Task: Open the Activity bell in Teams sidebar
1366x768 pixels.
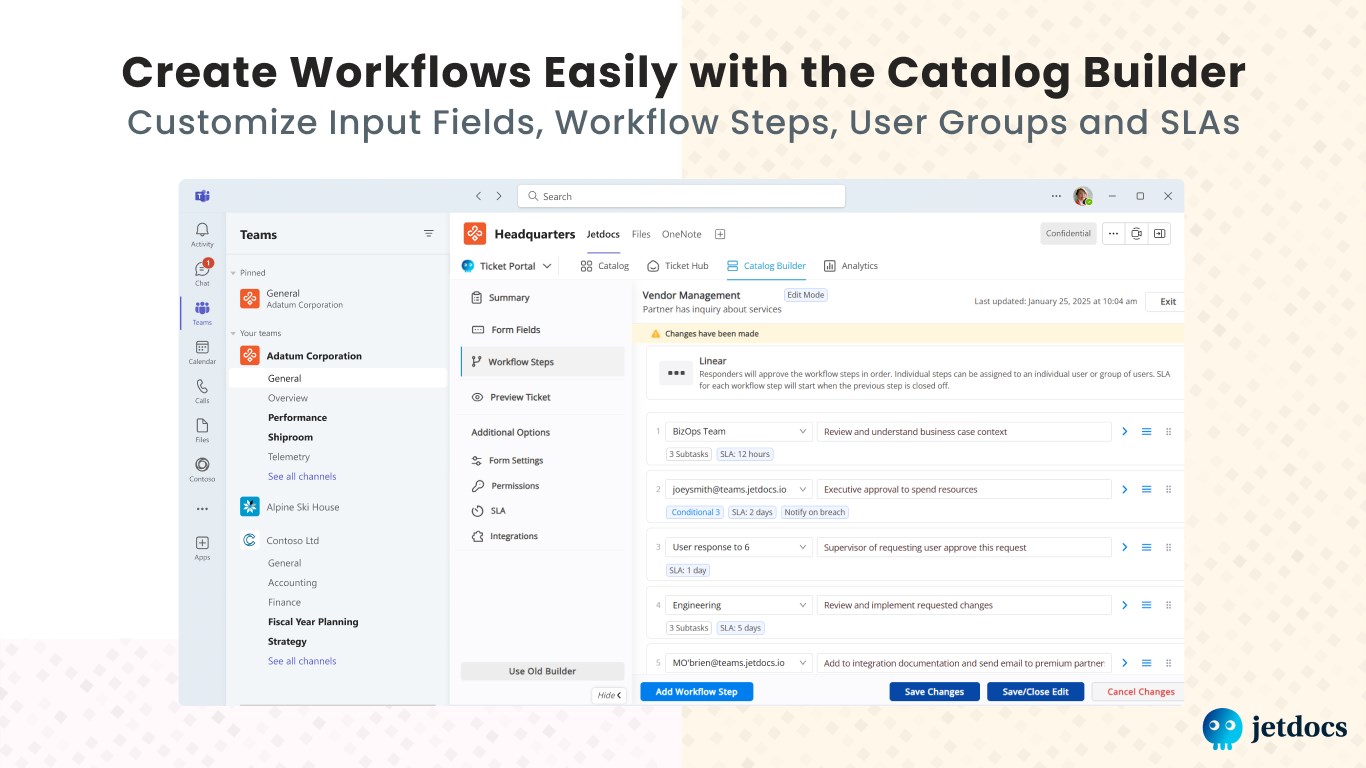Action: [x=202, y=234]
